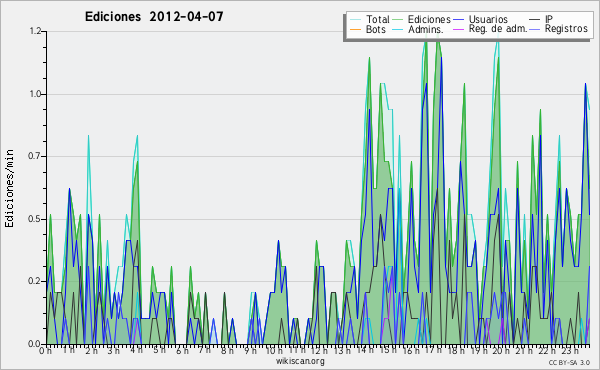
Task: Select the Ediciones legend label
Action: tap(429, 19)
